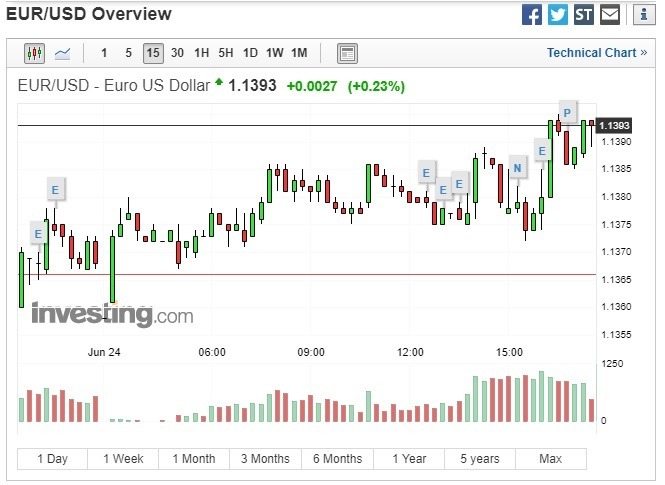Screen dimensions: 665x485
Task: Click the 1250 volume axis label
Action: coord(612,364)
